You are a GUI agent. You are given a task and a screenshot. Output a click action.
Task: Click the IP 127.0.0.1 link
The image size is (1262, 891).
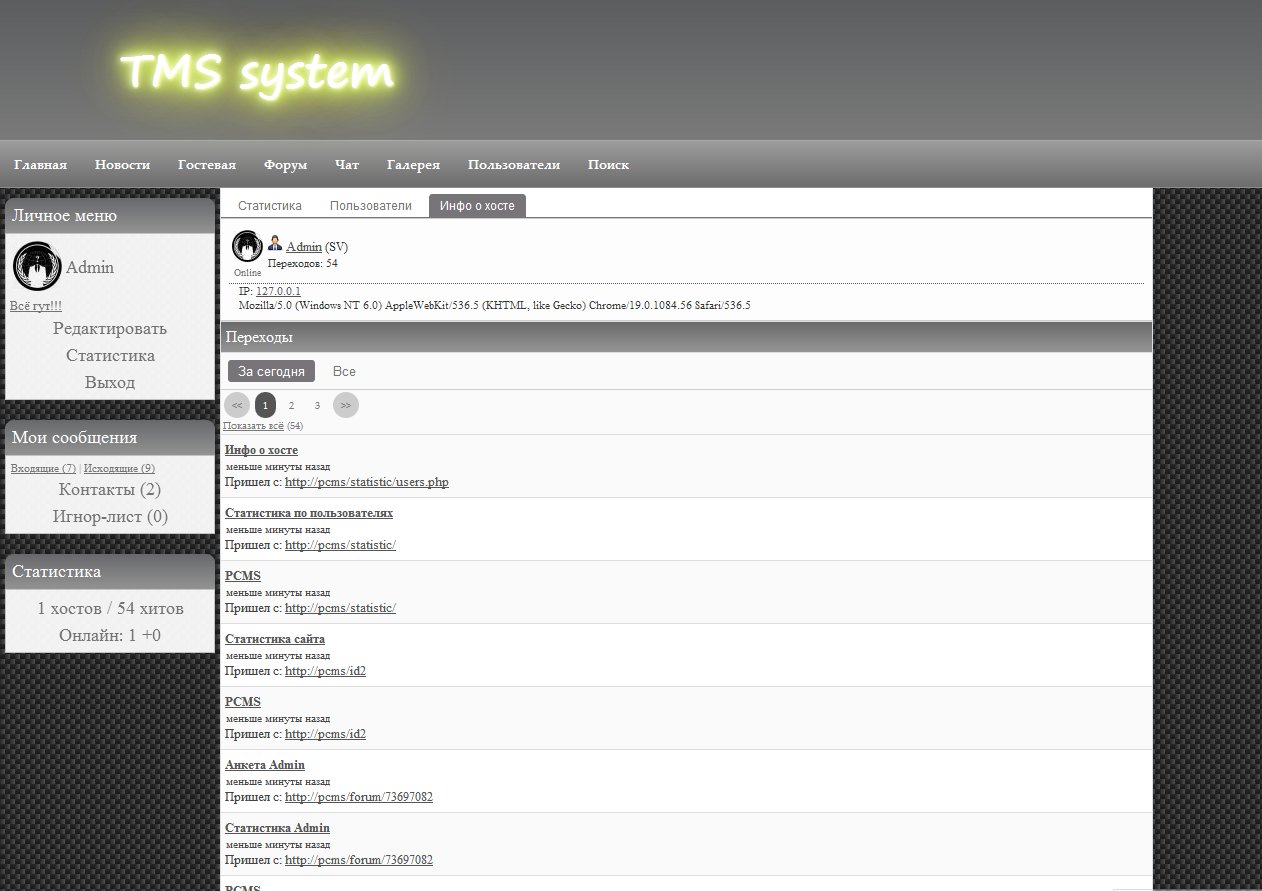[278, 291]
